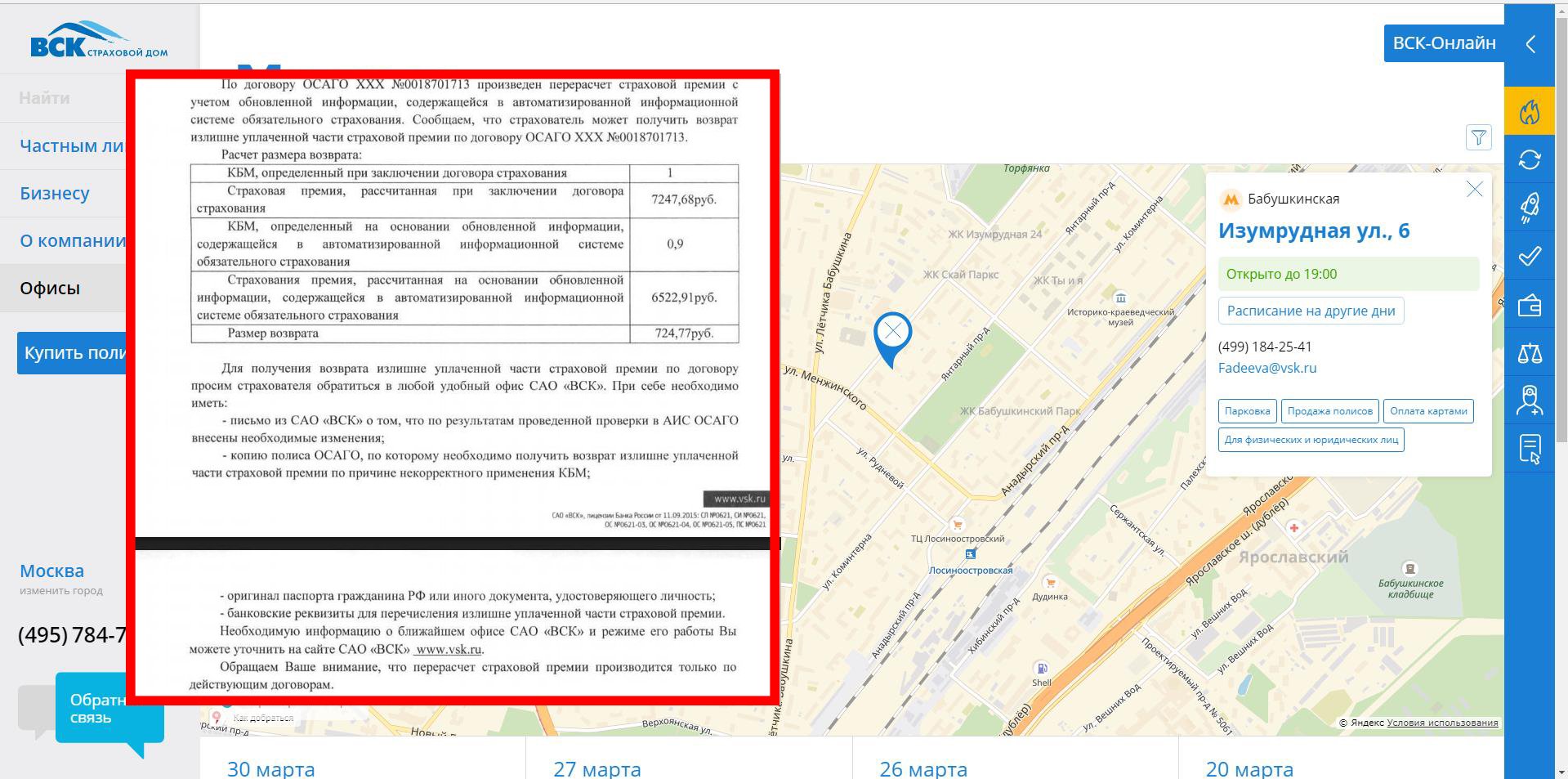Close the Изумрудная ул., 6 office card
Viewport: 1568px width, 779px height.
pyautogui.click(x=1474, y=190)
